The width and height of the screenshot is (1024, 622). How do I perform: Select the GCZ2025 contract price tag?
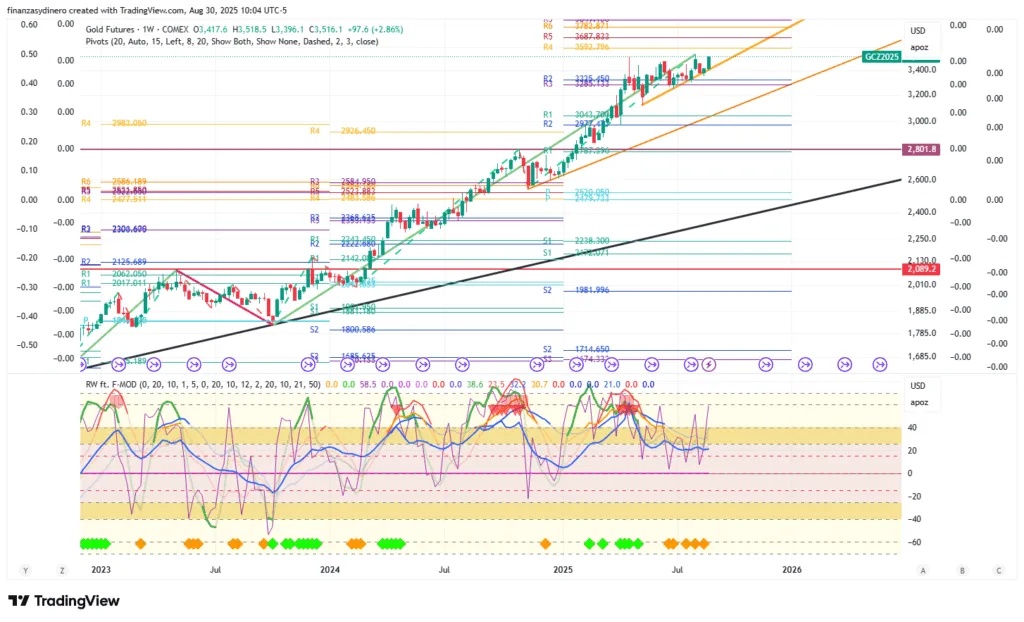click(882, 57)
